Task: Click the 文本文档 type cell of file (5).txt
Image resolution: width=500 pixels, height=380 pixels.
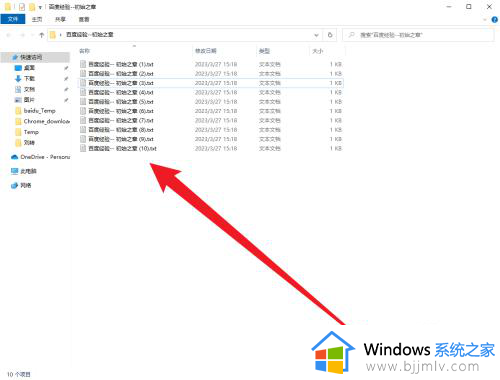Action: (x=270, y=102)
